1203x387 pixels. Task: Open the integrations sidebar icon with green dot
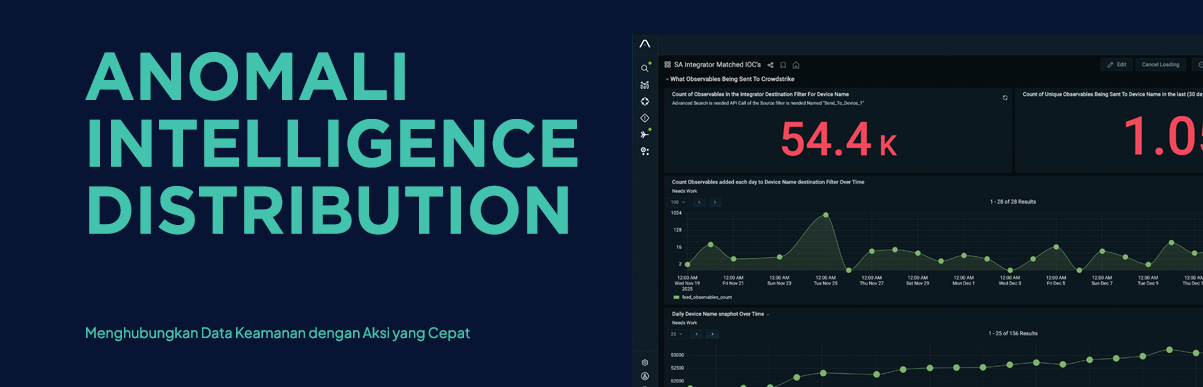tap(645, 134)
